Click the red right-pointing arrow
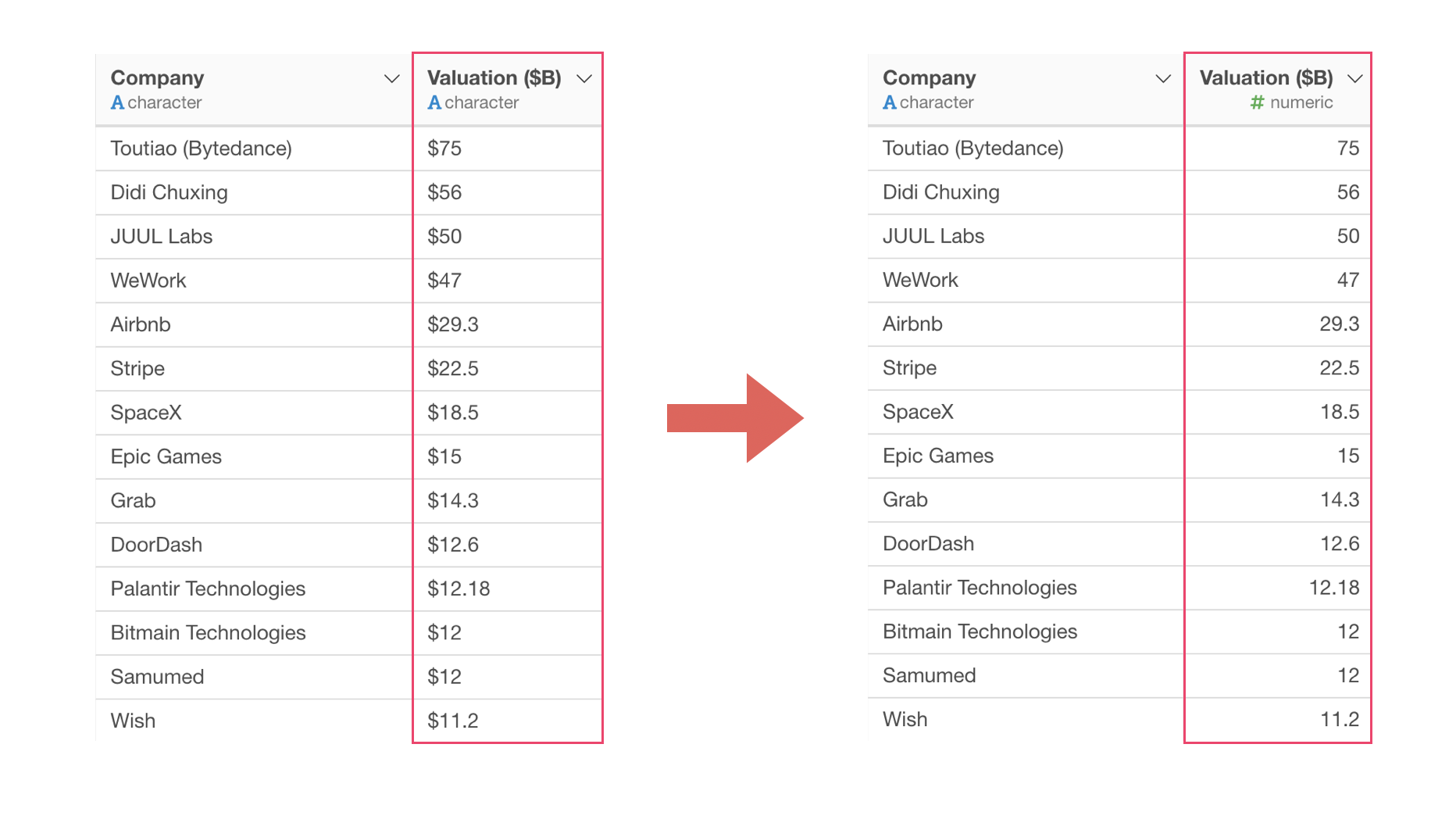 click(735, 418)
